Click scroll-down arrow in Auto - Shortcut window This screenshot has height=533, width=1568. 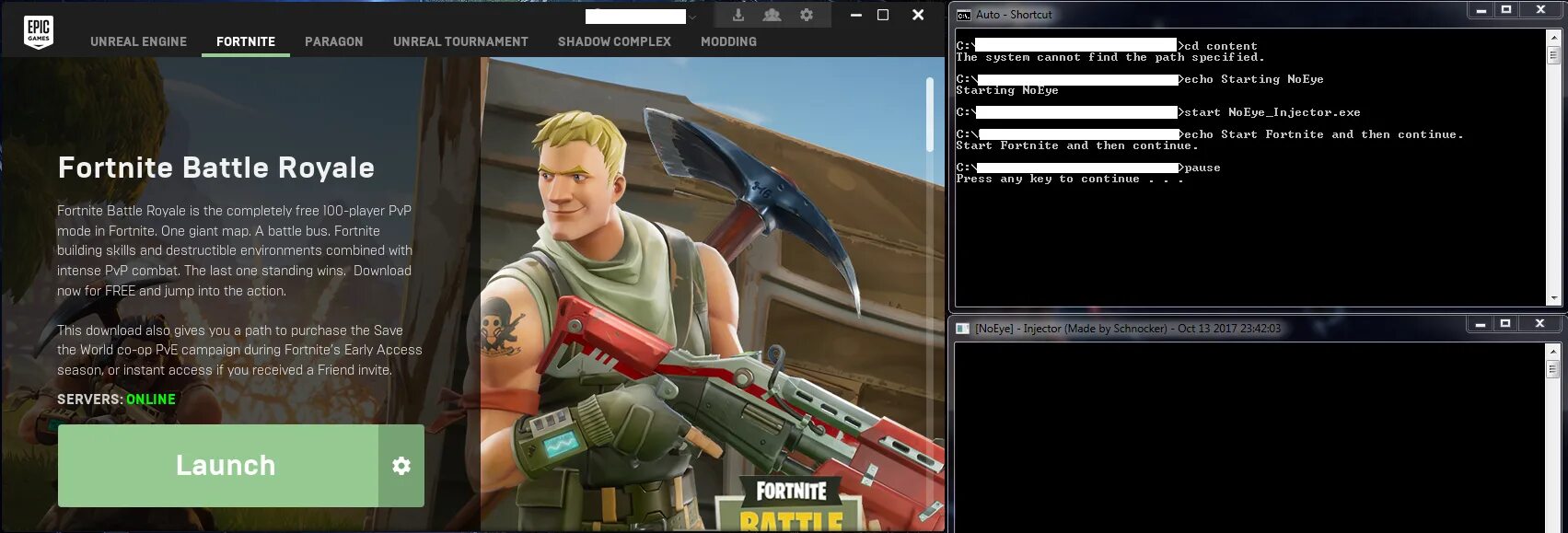1554,298
